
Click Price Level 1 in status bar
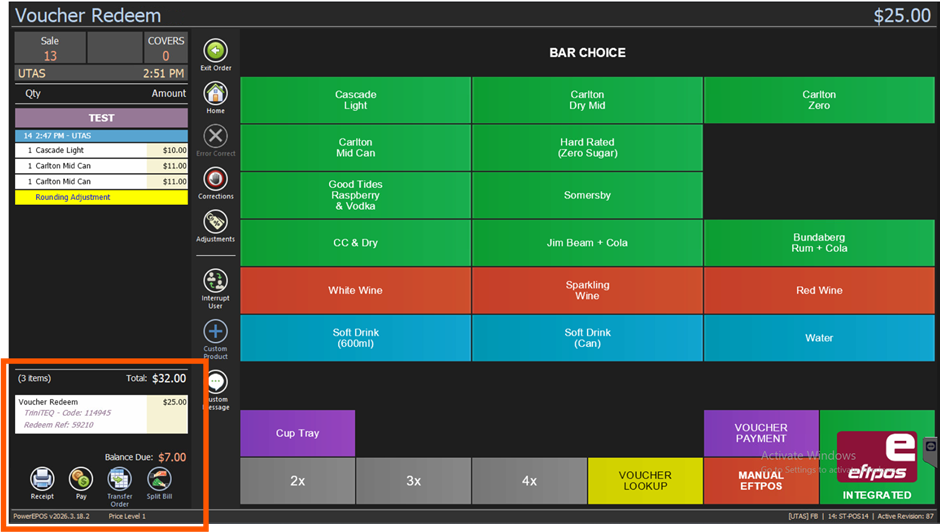click(127, 516)
